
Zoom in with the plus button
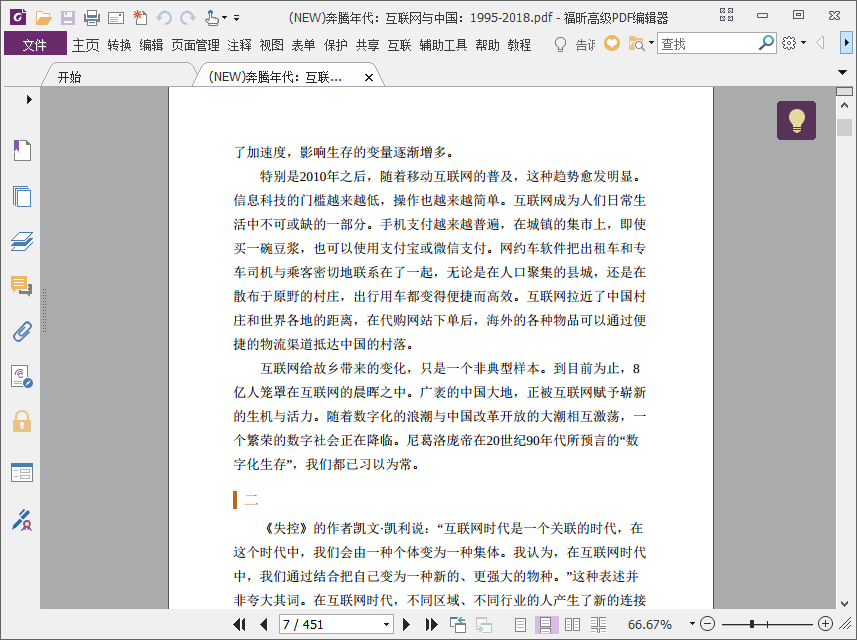tap(825, 624)
